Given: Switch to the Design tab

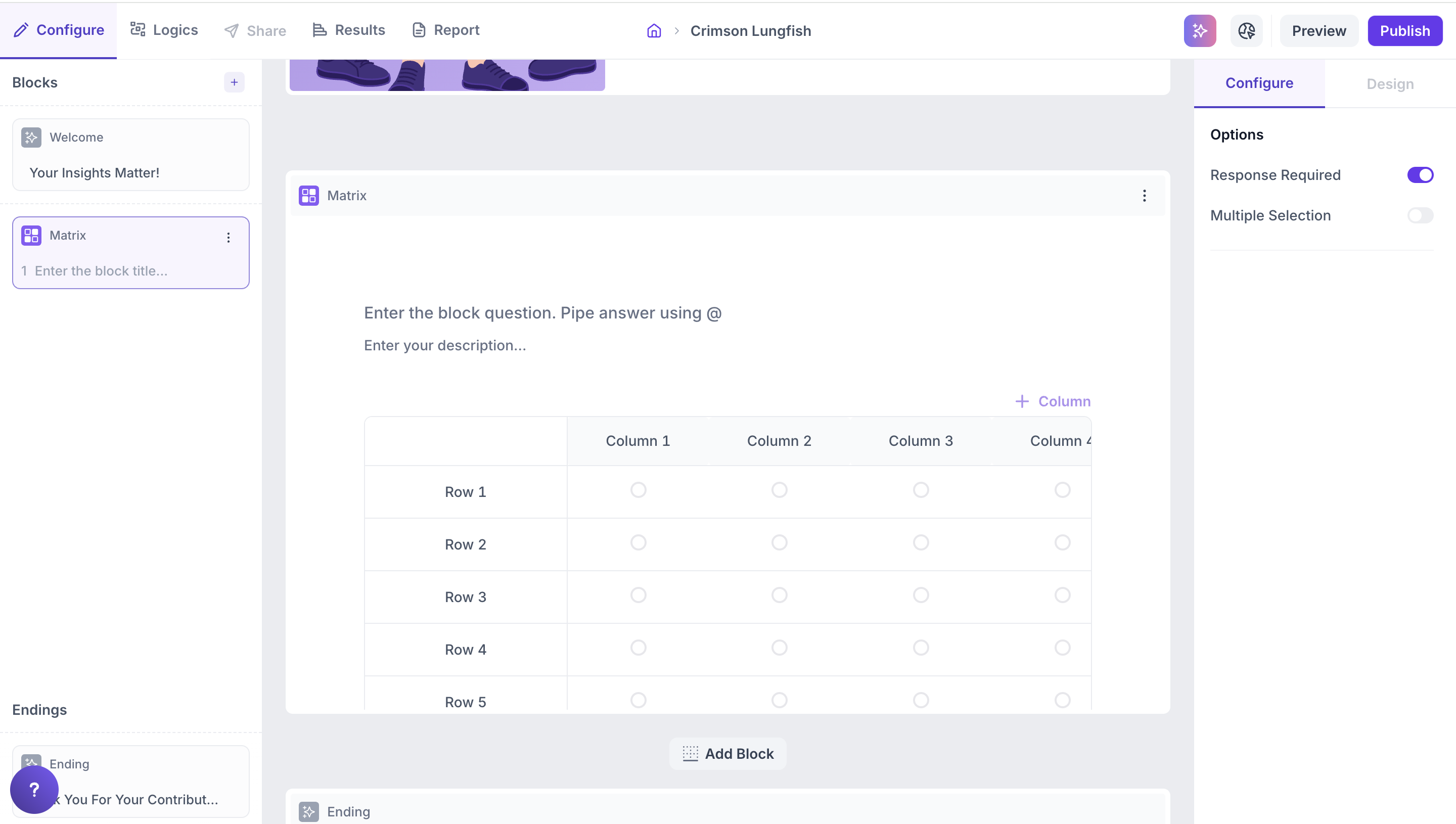Looking at the screenshot, I should point(1389,84).
